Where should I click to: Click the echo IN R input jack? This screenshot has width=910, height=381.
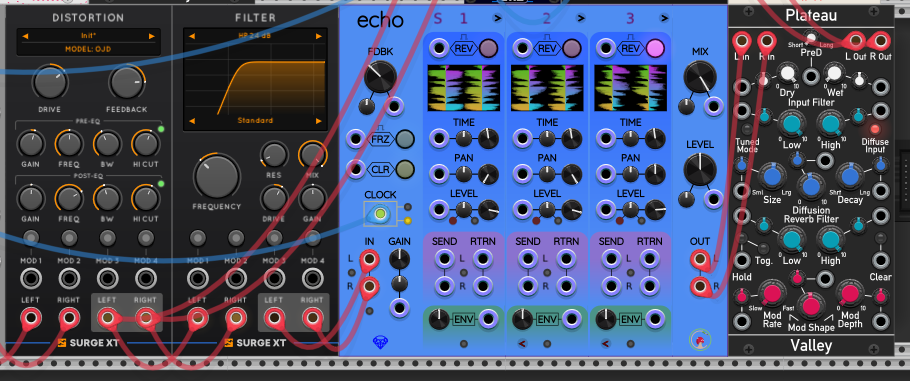pyautogui.click(x=369, y=286)
